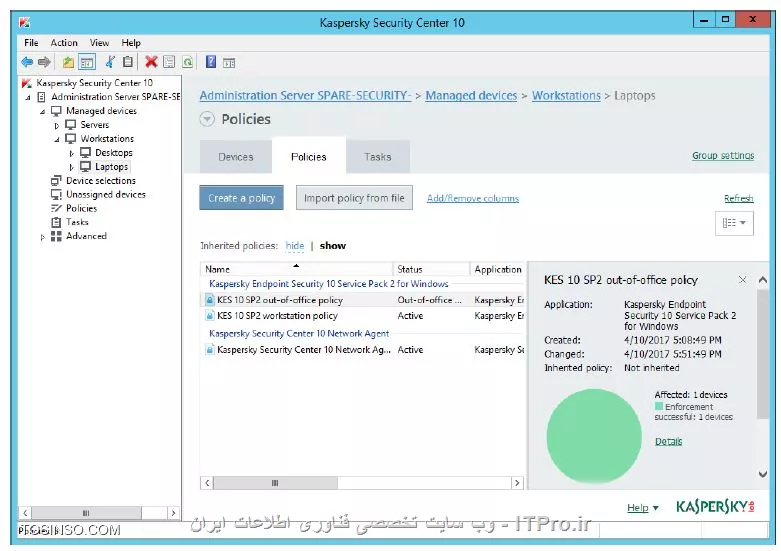
Task: Open Device selections in tree
Action: click(x=101, y=180)
